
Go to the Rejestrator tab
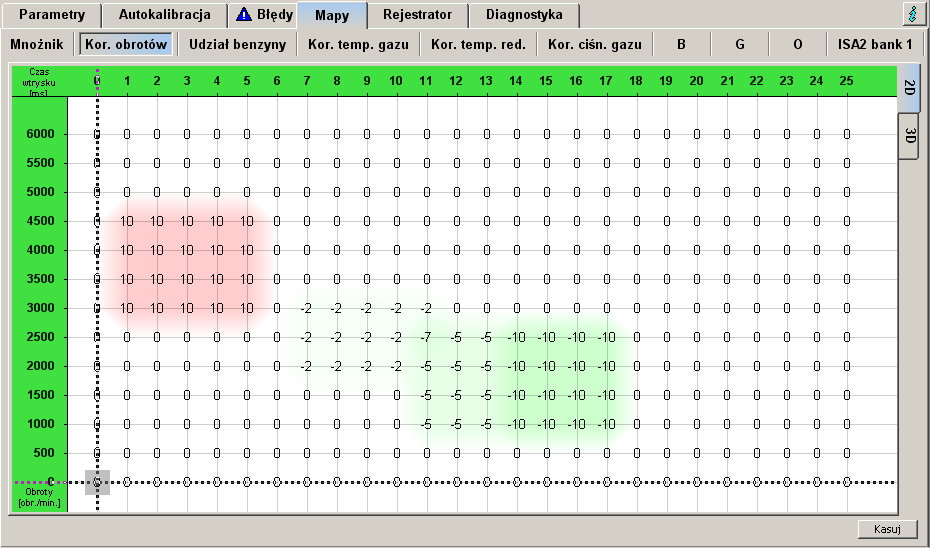coord(417,15)
